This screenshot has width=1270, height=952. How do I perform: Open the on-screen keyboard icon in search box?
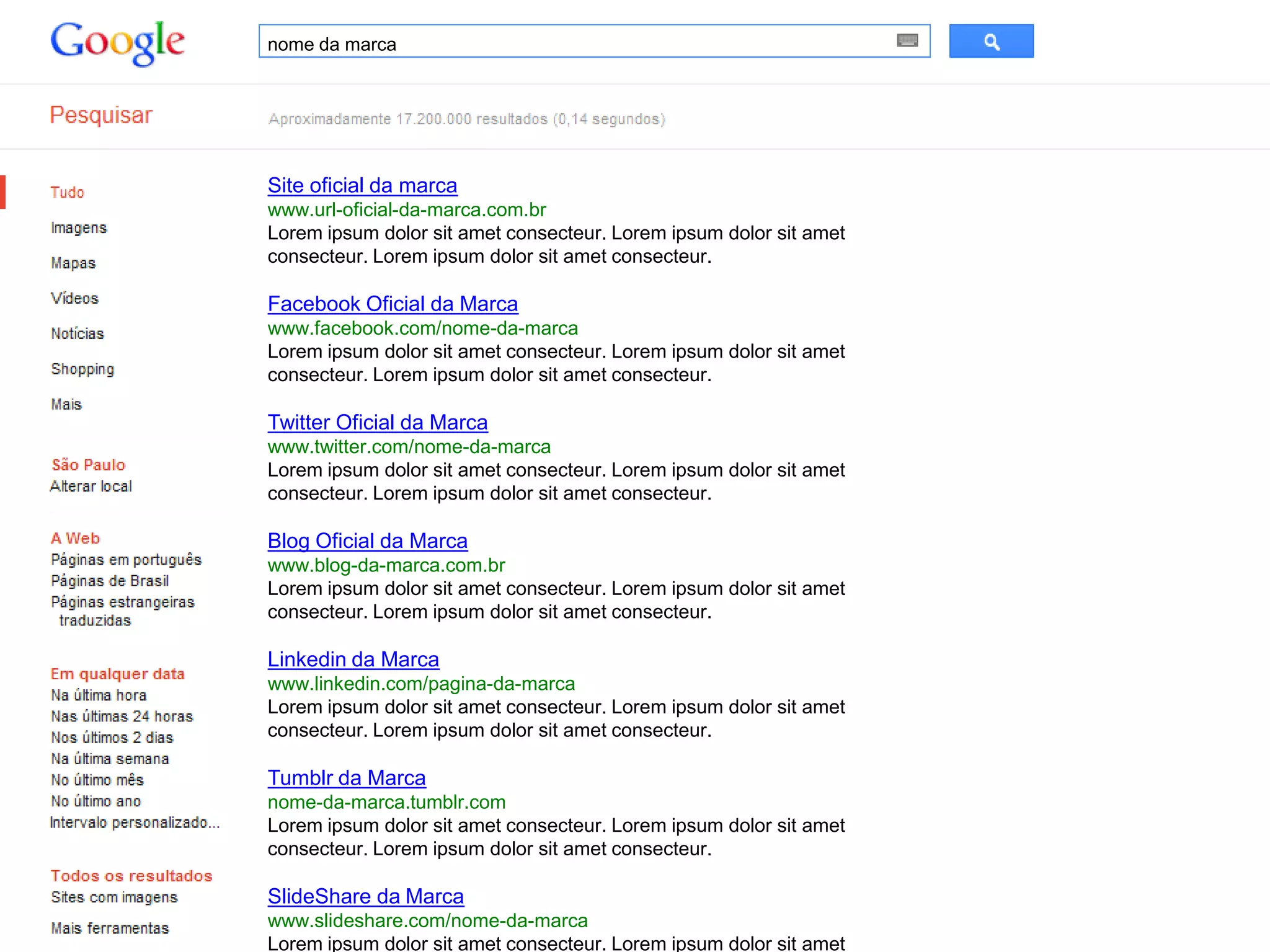click(x=907, y=41)
